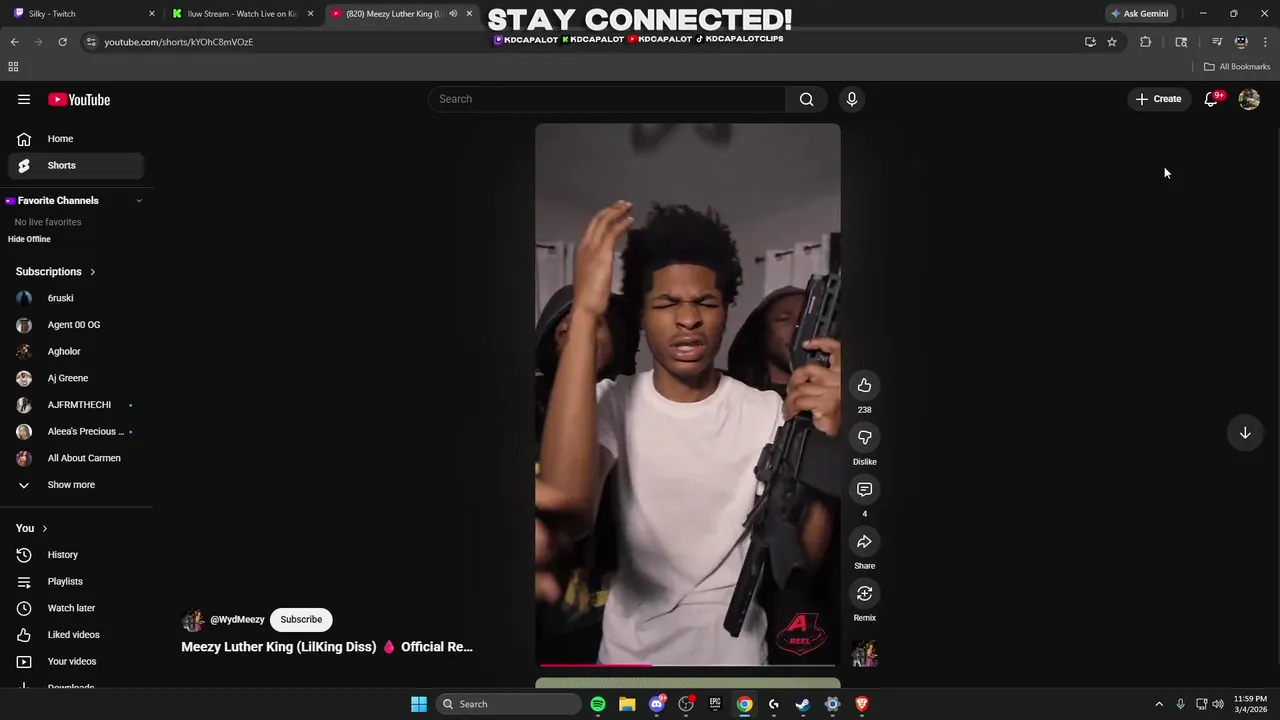This screenshot has height=720, width=1280.
Task: Expand the You section chevron
Action: (x=44, y=528)
